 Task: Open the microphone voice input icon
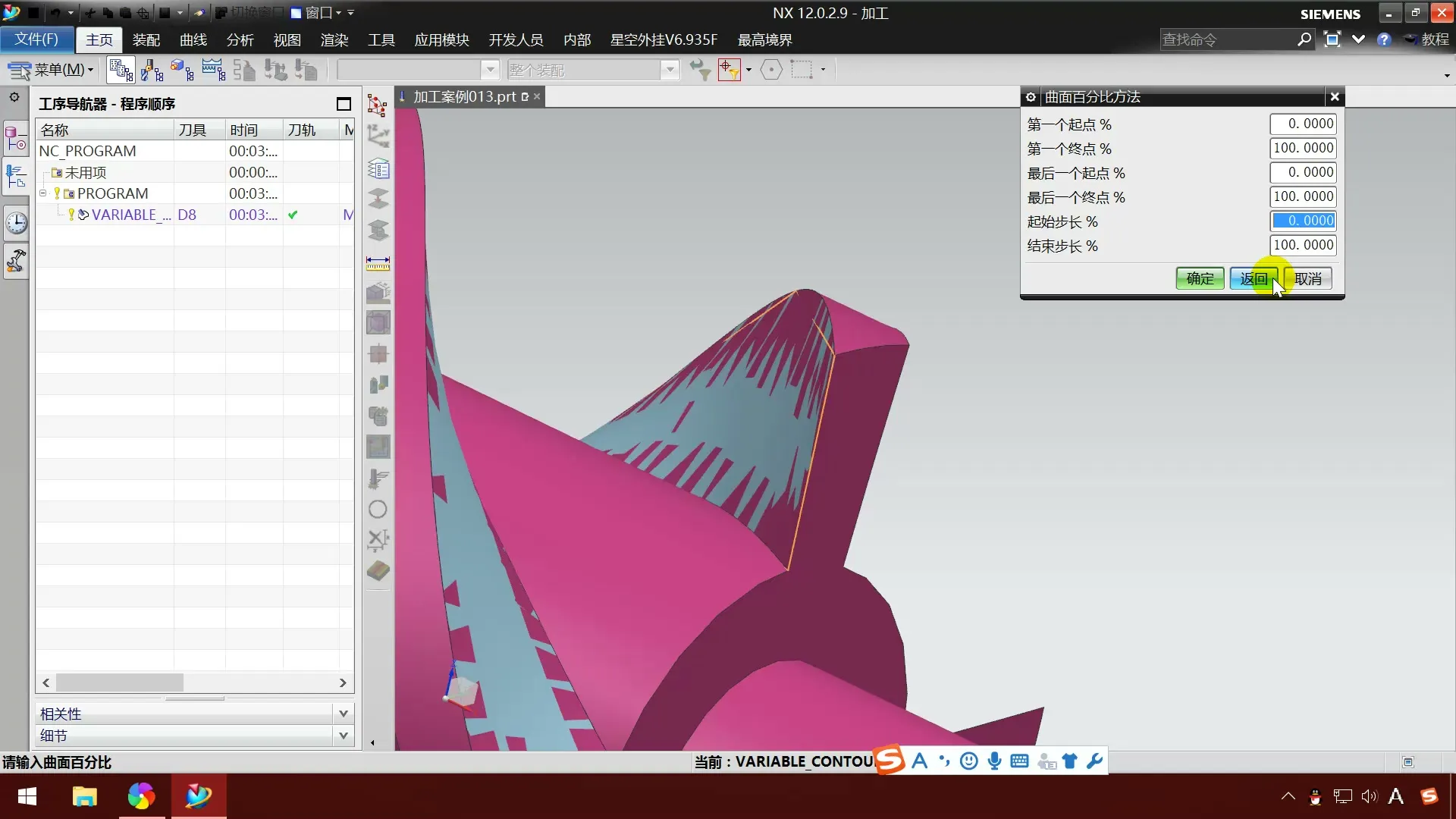click(994, 761)
